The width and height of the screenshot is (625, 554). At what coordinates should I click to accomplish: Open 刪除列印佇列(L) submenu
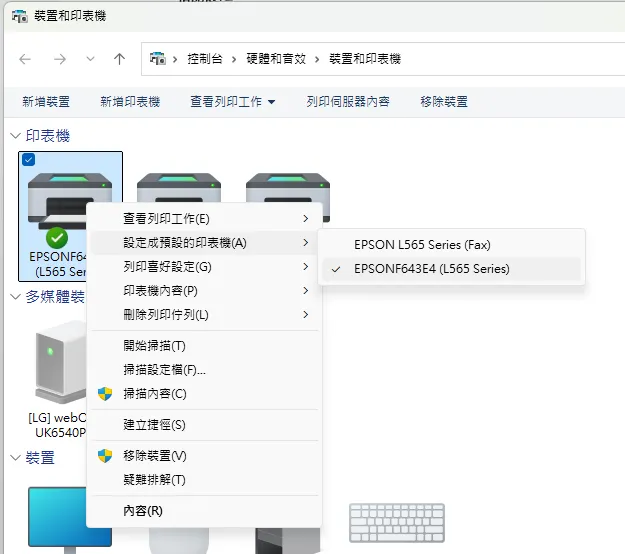click(204, 314)
